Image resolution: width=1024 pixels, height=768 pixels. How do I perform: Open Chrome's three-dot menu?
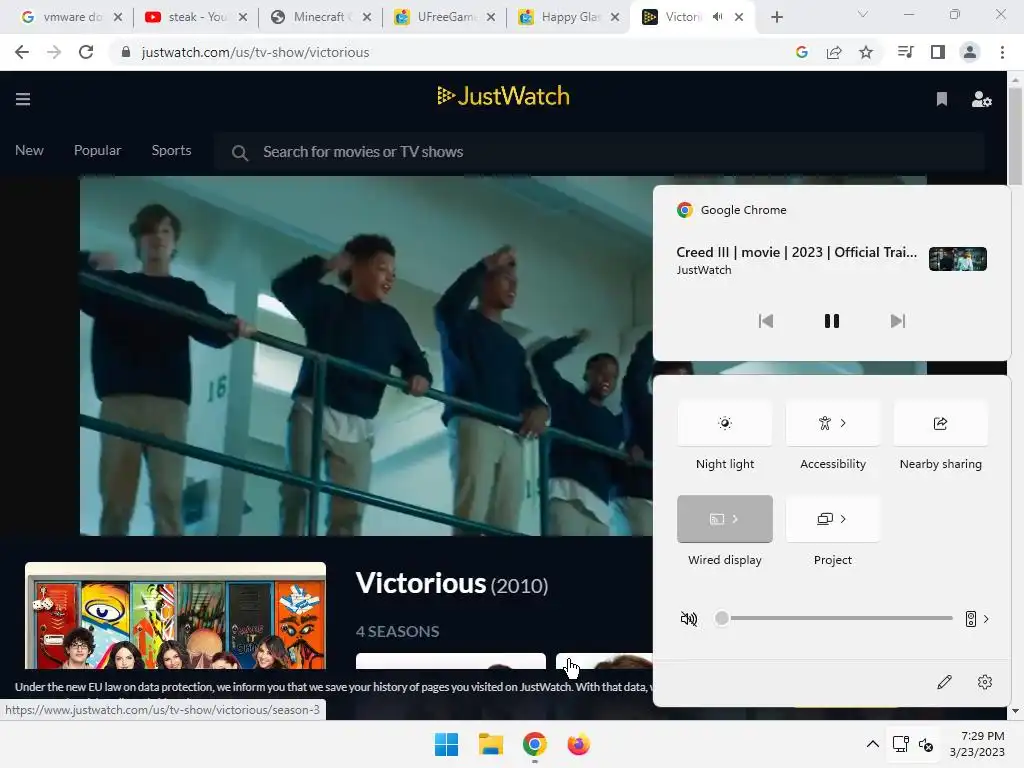1002,52
